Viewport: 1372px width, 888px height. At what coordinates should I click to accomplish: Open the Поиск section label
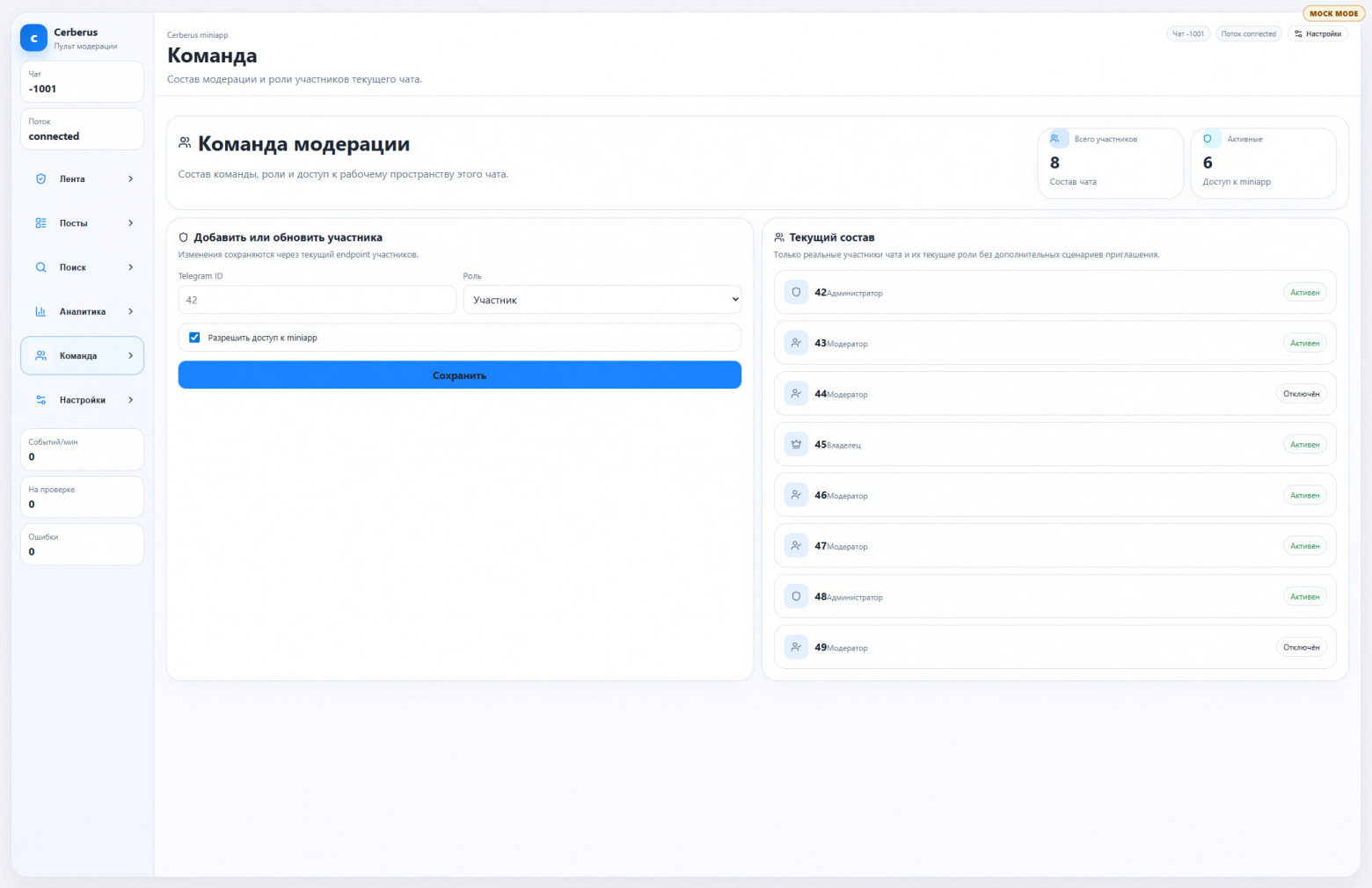[x=73, y=267]
